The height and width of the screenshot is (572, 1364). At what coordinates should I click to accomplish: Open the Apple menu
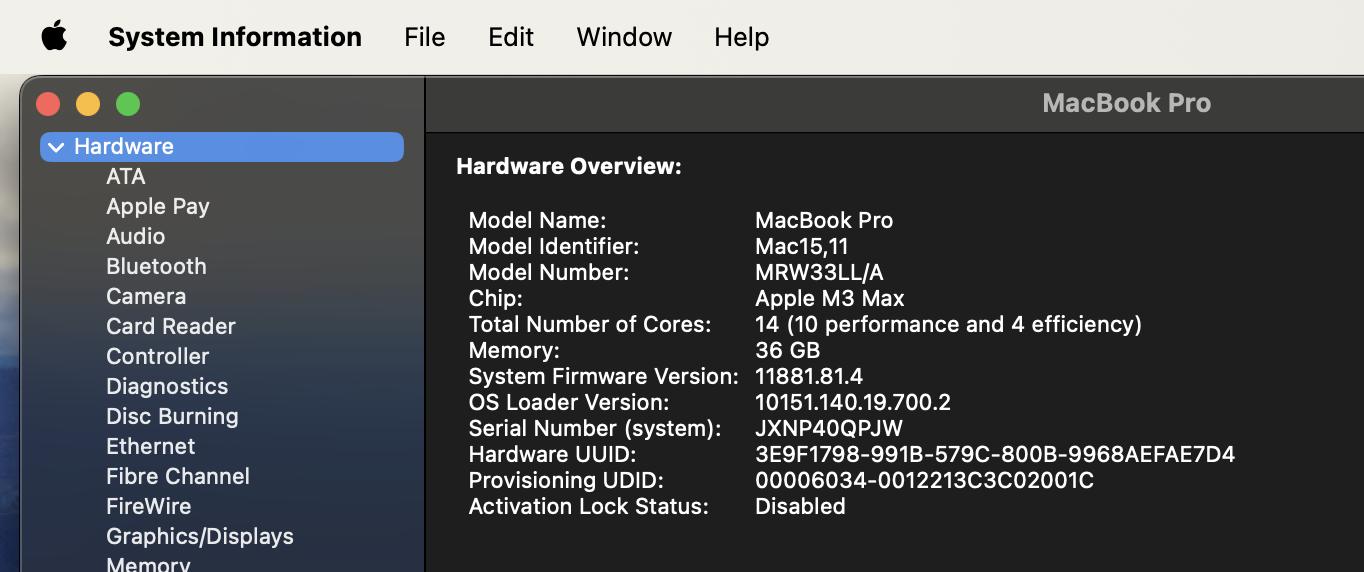click(54, 37)
